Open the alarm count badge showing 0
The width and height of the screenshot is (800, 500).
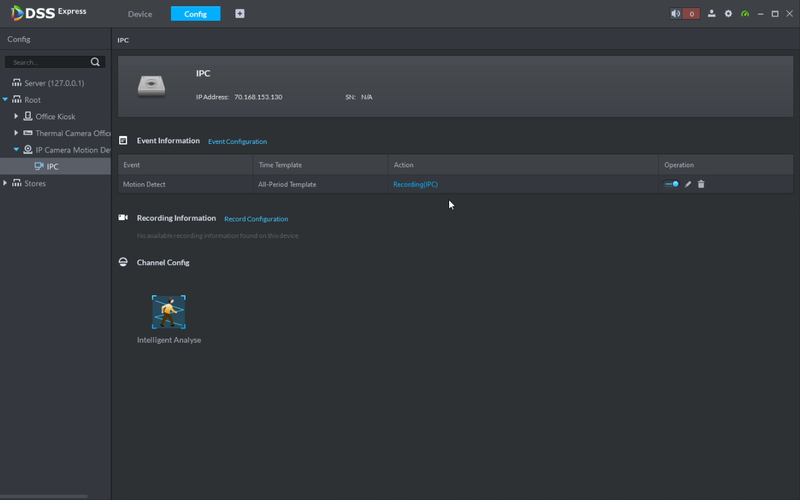click(x=691, y=14)
